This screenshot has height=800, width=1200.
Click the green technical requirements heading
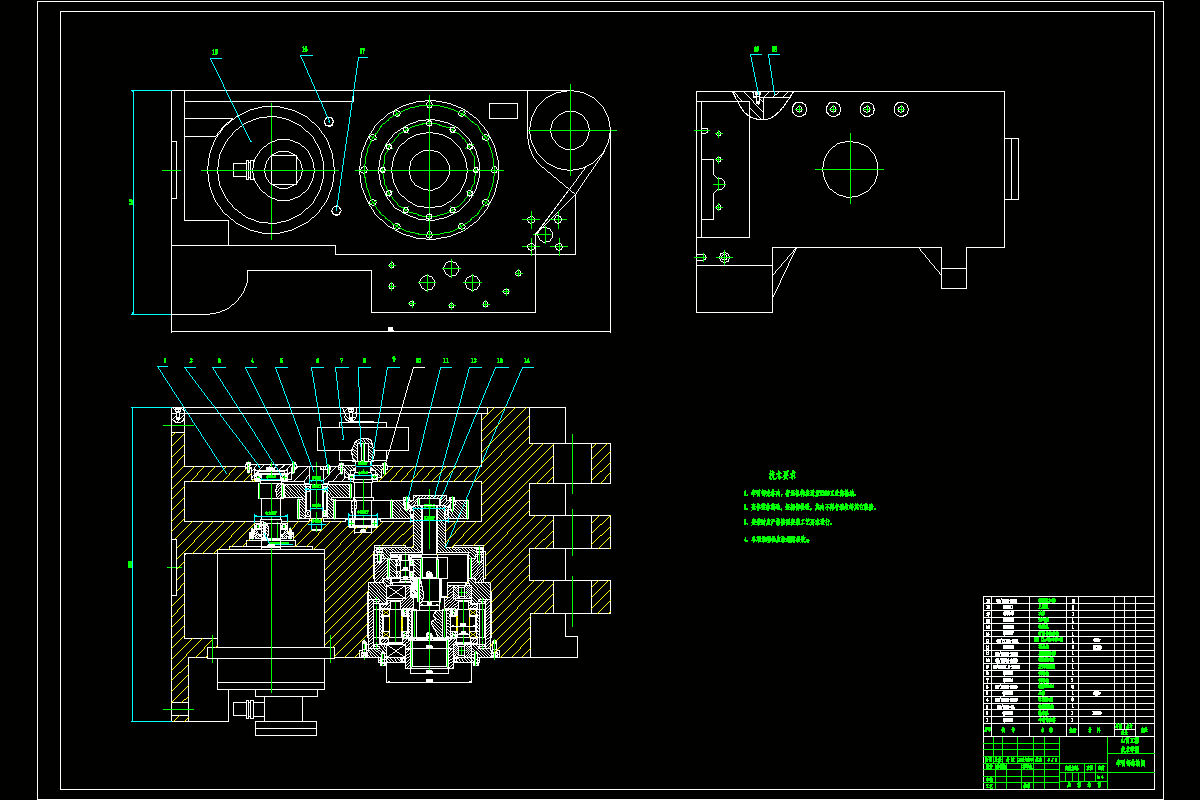782,475
